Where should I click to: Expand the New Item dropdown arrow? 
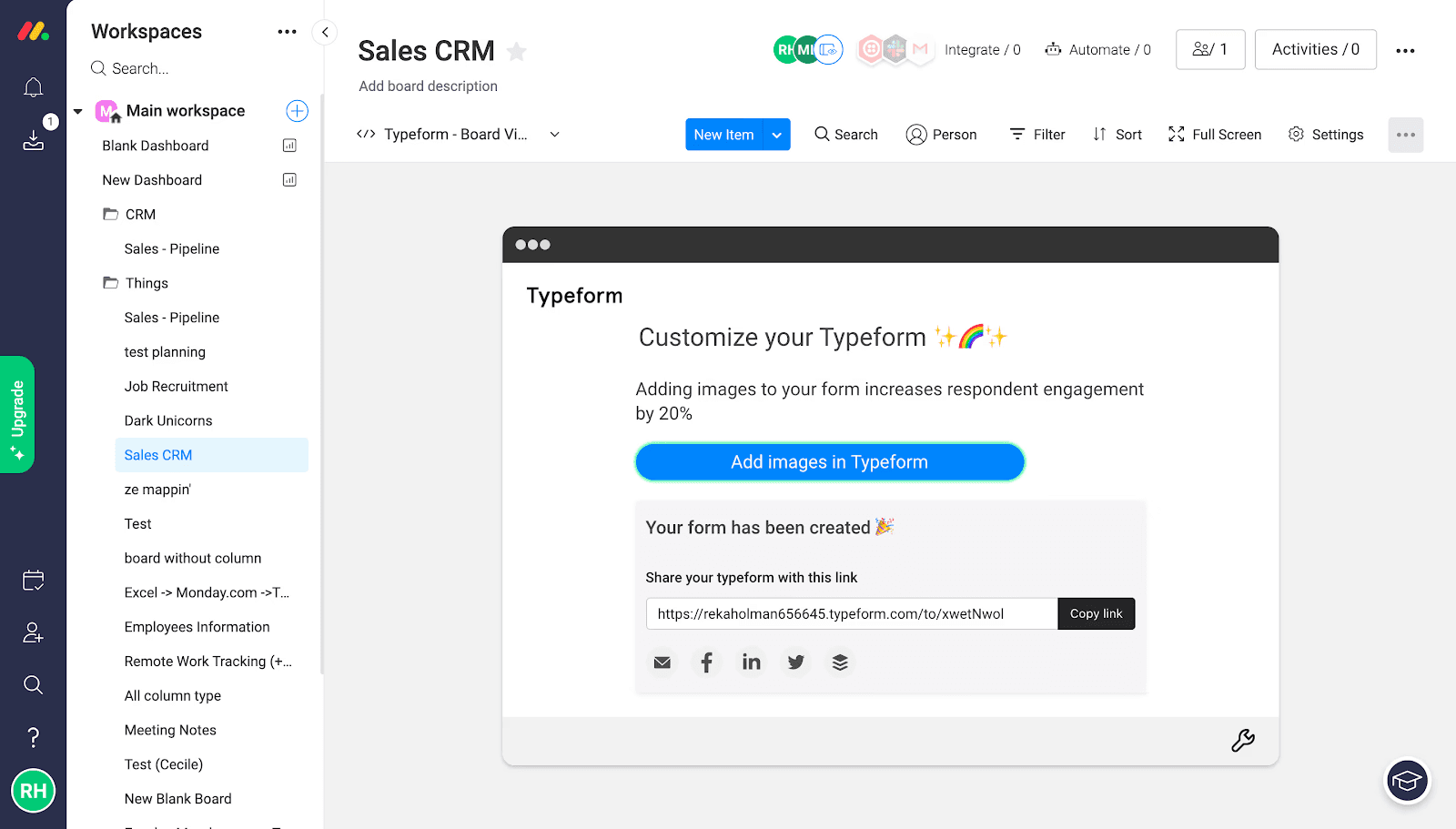[x=777, y=135]
